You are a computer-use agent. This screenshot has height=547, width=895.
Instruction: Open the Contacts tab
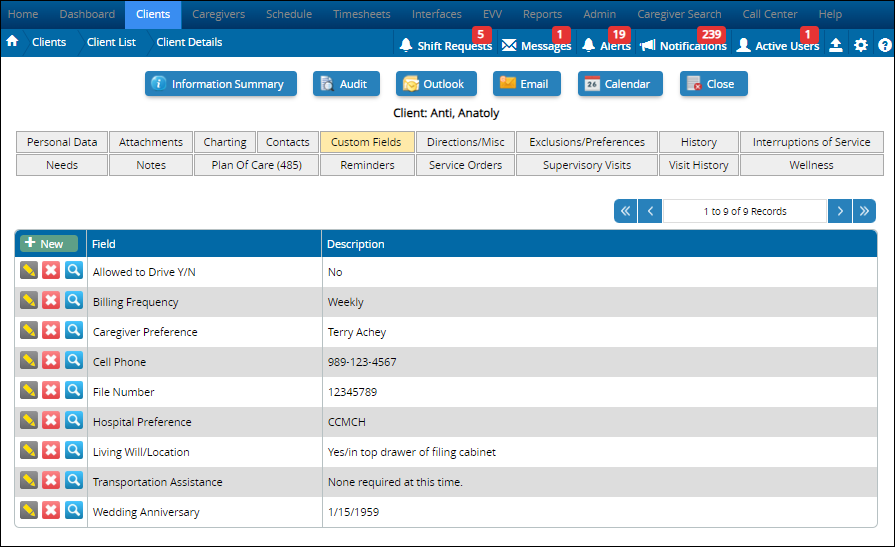tap(288, 142)
